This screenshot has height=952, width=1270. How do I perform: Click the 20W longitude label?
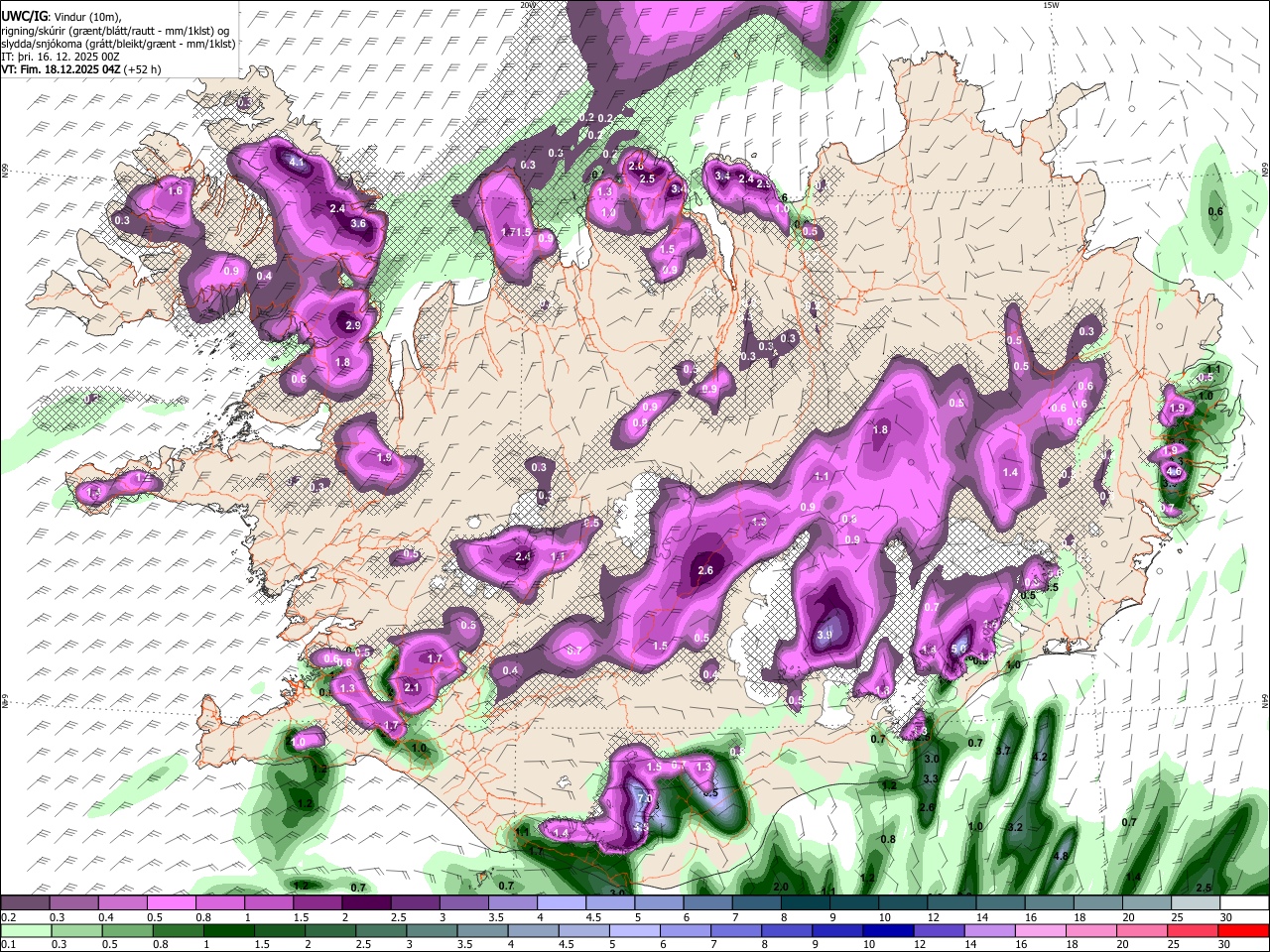pos(528,6)
